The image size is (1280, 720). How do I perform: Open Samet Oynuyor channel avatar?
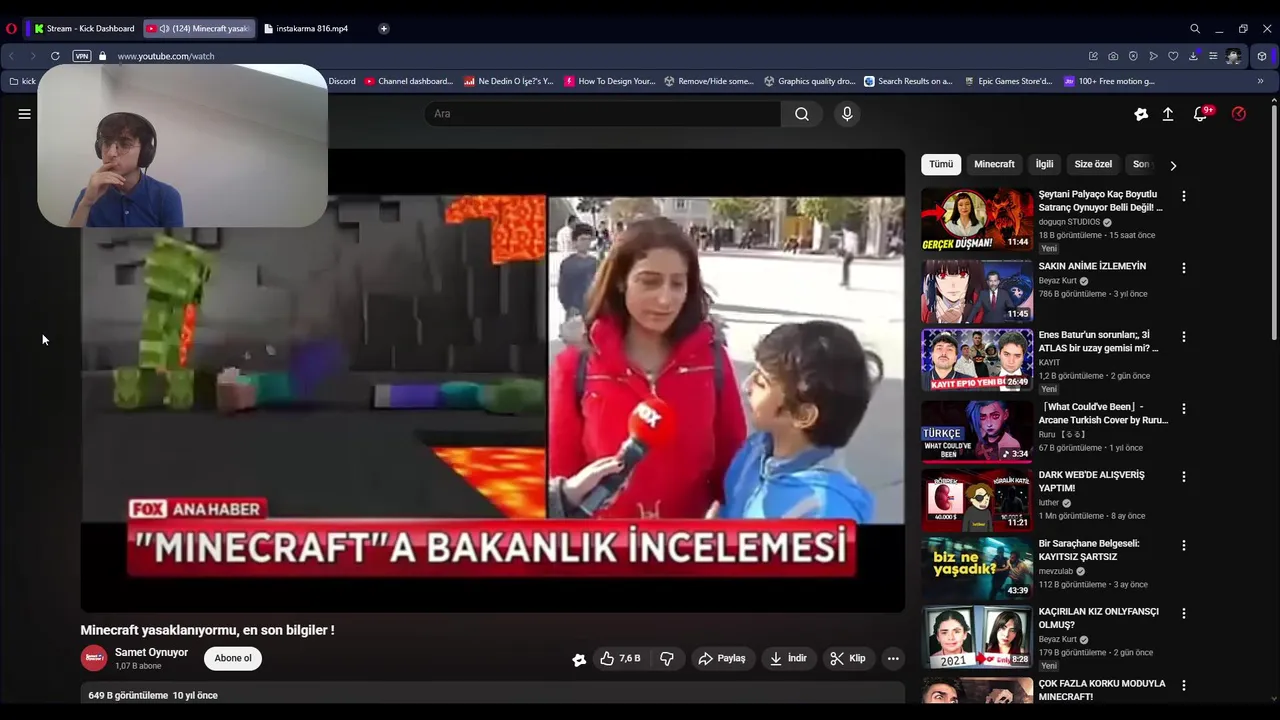94,658
